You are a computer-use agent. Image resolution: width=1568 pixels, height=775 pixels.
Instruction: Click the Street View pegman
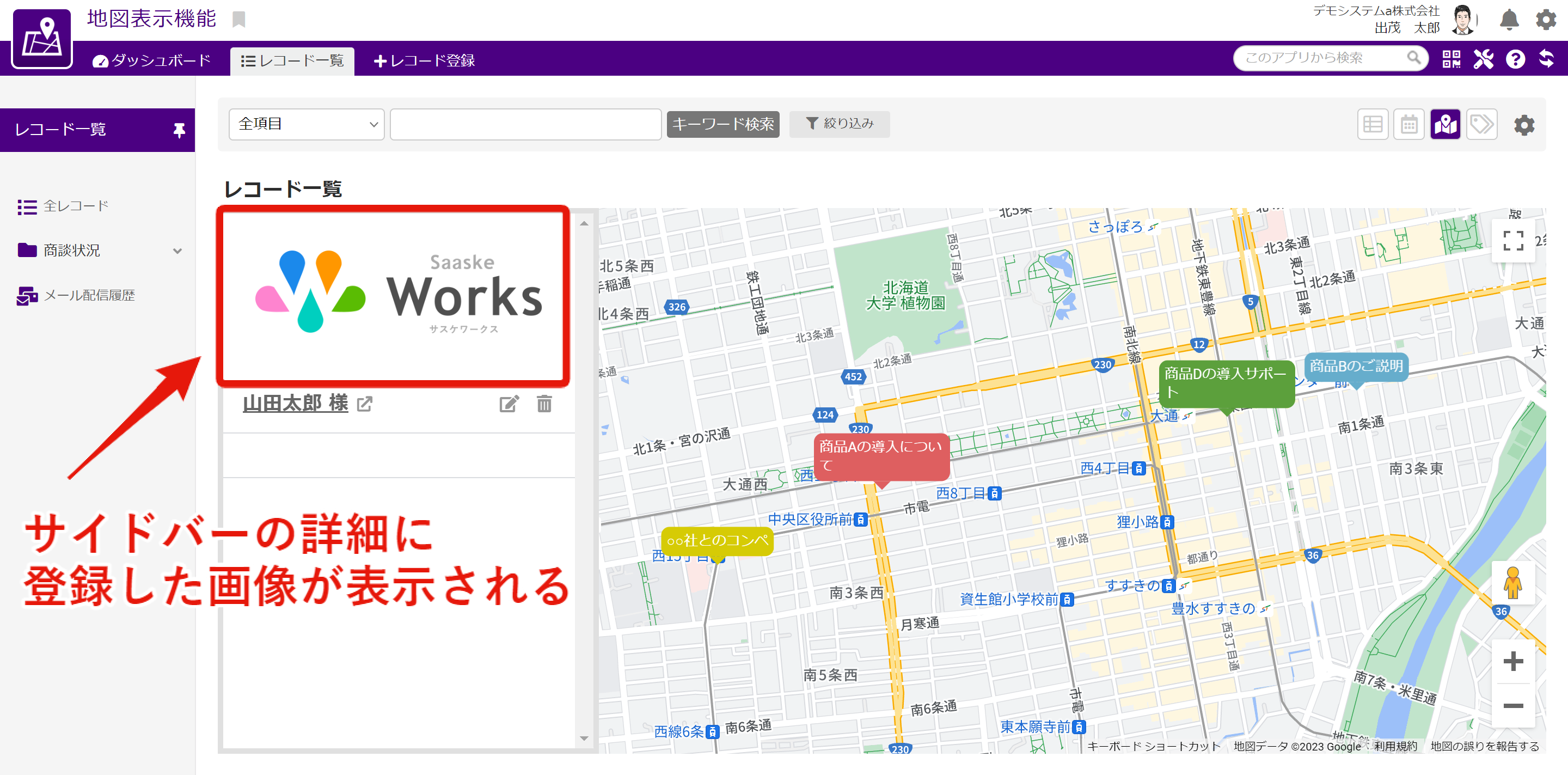click(1512, 582)
